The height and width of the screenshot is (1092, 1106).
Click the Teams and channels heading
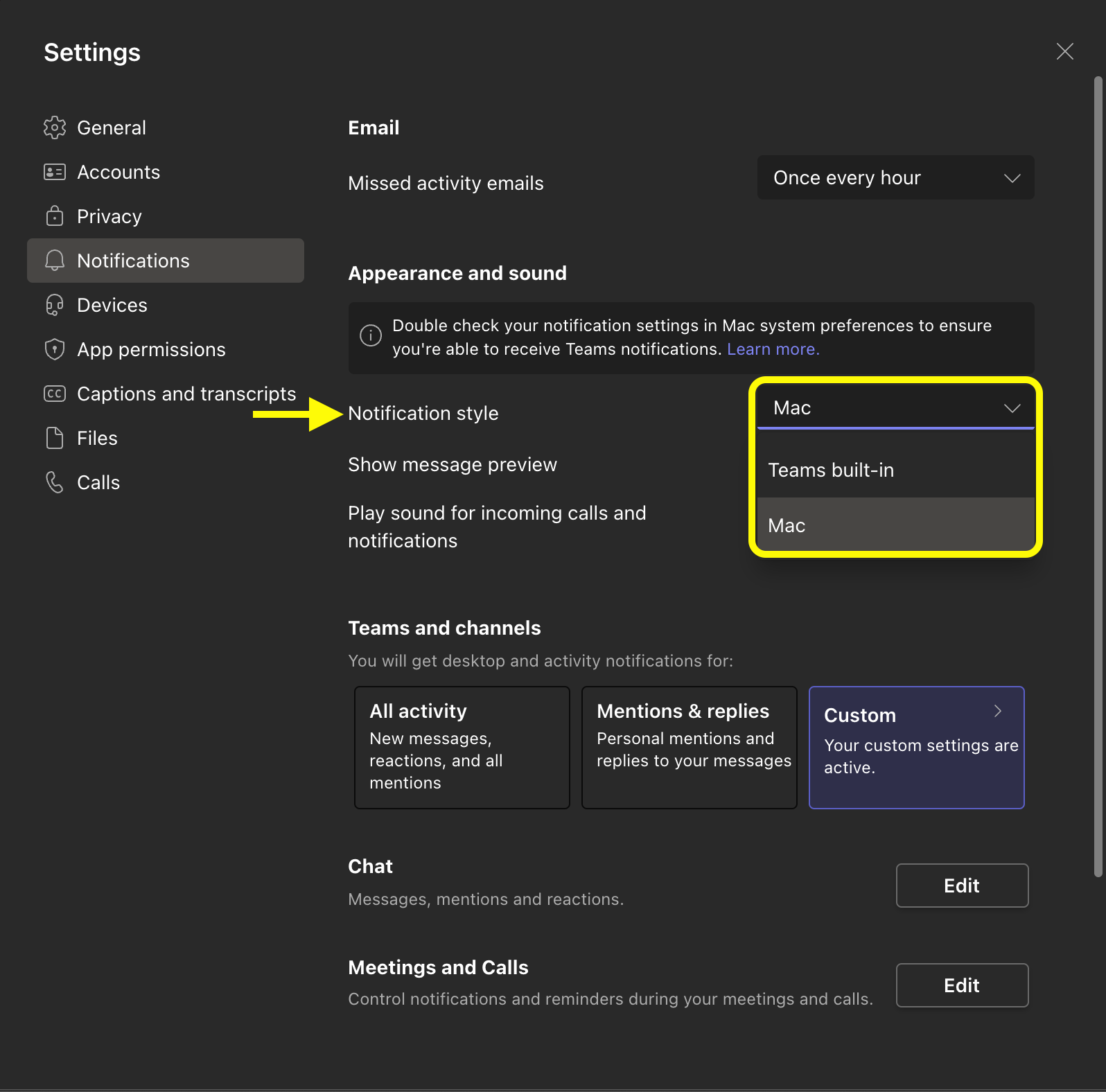click(x=444, y=628)
